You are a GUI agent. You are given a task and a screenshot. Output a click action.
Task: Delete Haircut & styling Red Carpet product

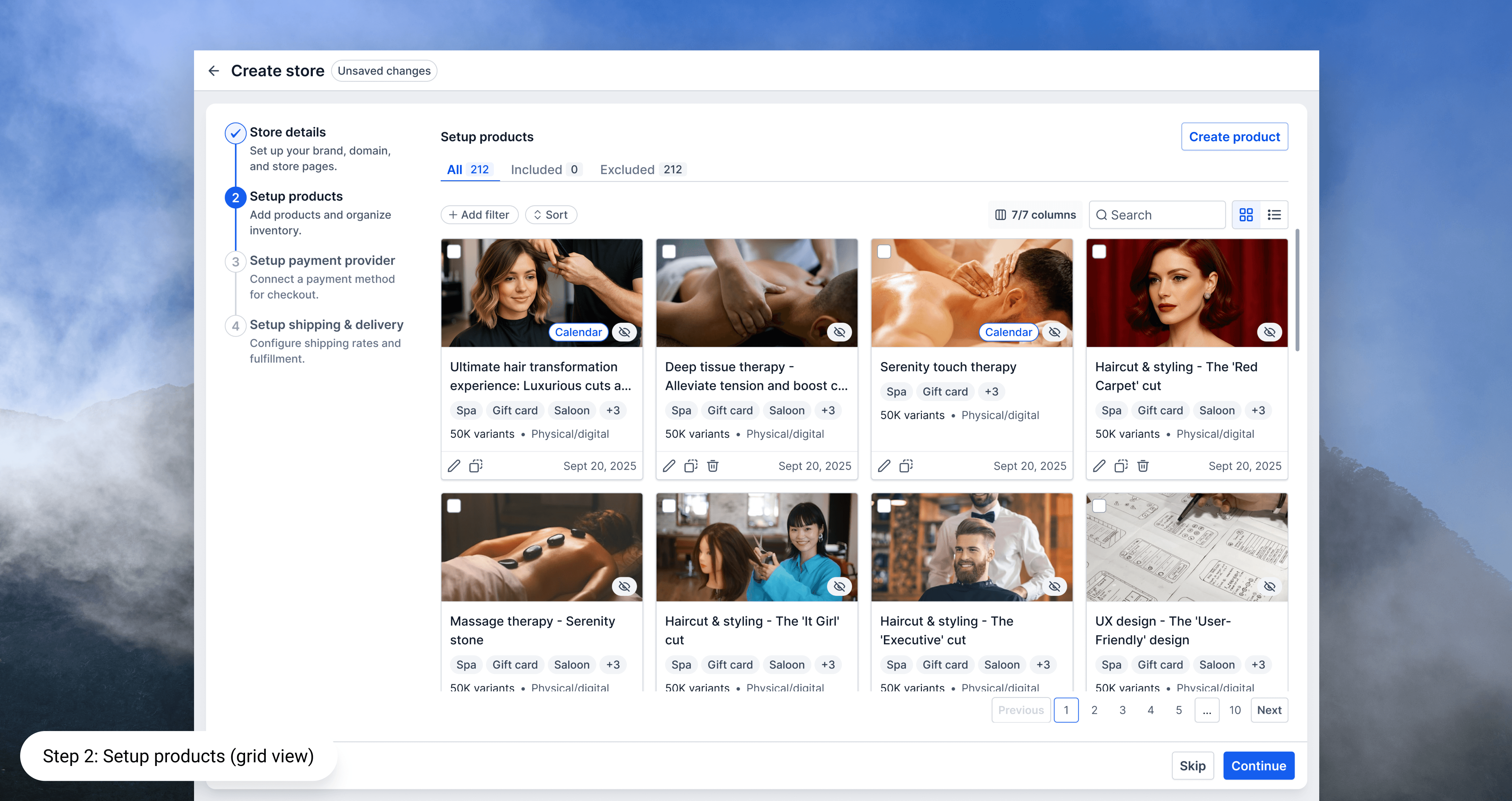1142,466
